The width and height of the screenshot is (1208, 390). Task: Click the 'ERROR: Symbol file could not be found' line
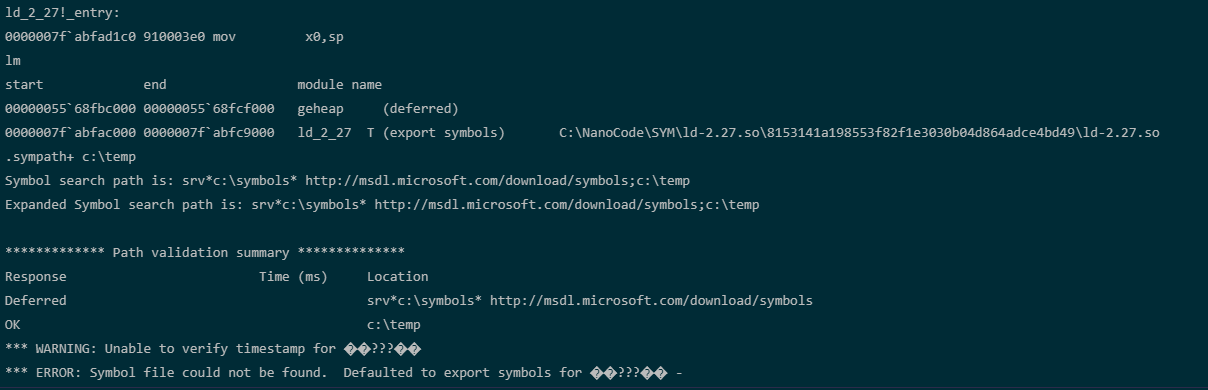click(344, 373)
